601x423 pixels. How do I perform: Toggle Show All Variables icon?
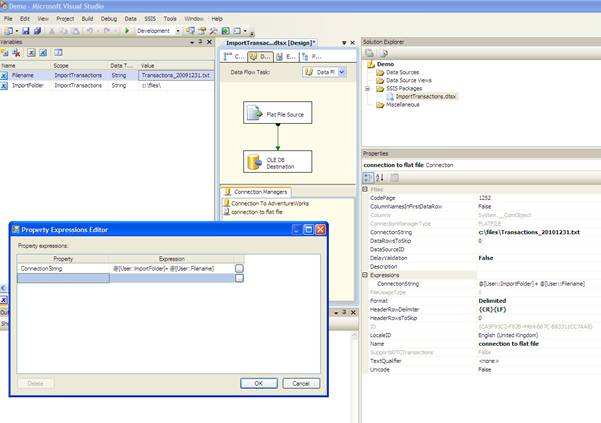(43, 52)
